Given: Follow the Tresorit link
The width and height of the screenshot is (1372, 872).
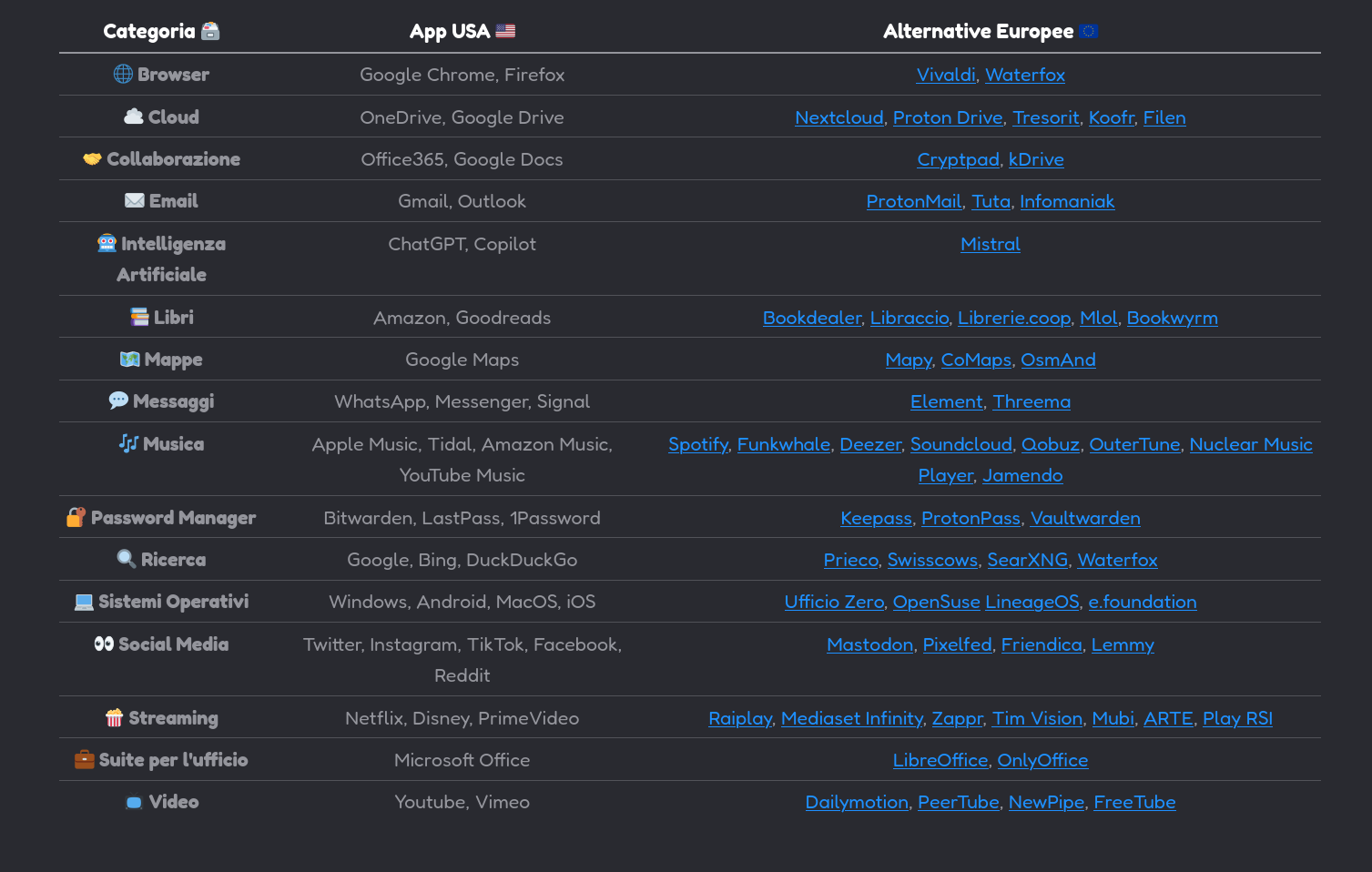Looking at the screenshot, I should point(1046,117).
